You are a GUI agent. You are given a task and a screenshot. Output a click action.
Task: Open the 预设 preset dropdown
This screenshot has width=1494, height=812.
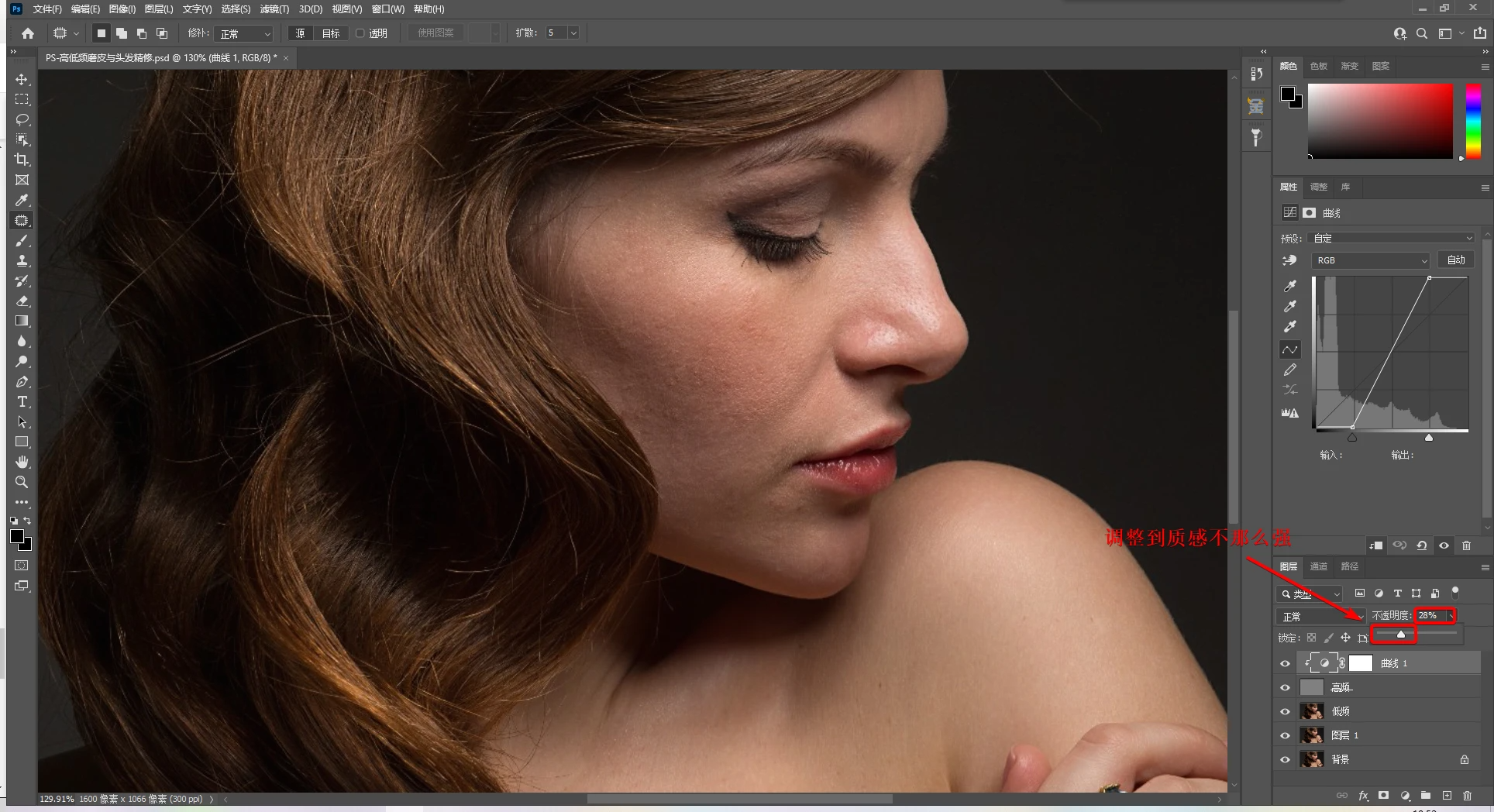[x=1391, y=238]
